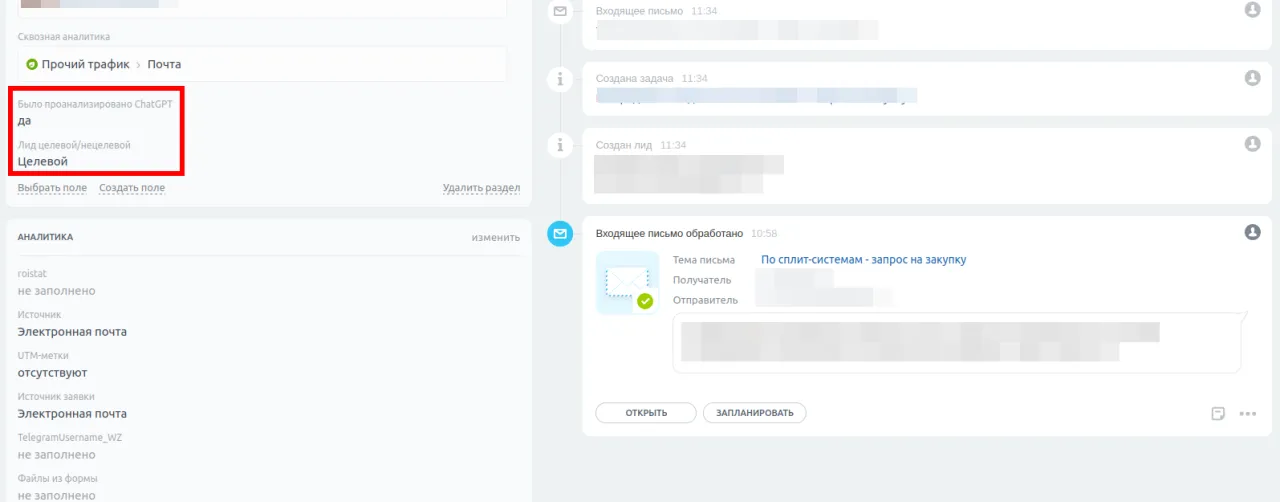This screenshot has height=502, width=1280.
Task: Click the Создать поле link
Action: 132,188
